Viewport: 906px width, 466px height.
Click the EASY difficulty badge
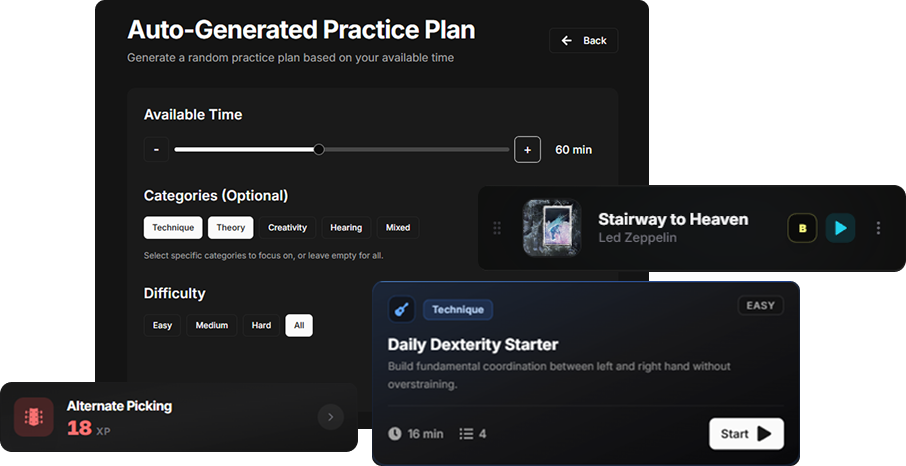pos(760,305)
